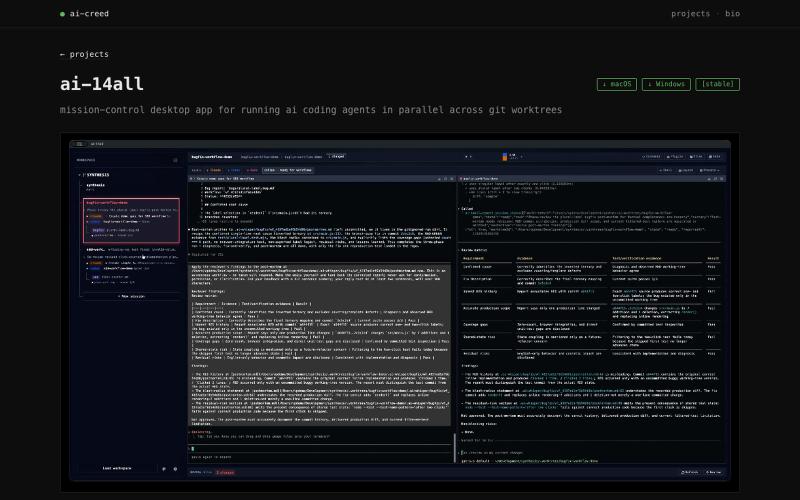Click the 'ai-14all' project heading
This screenshot has width=800, height=500.
coord(102,84)
